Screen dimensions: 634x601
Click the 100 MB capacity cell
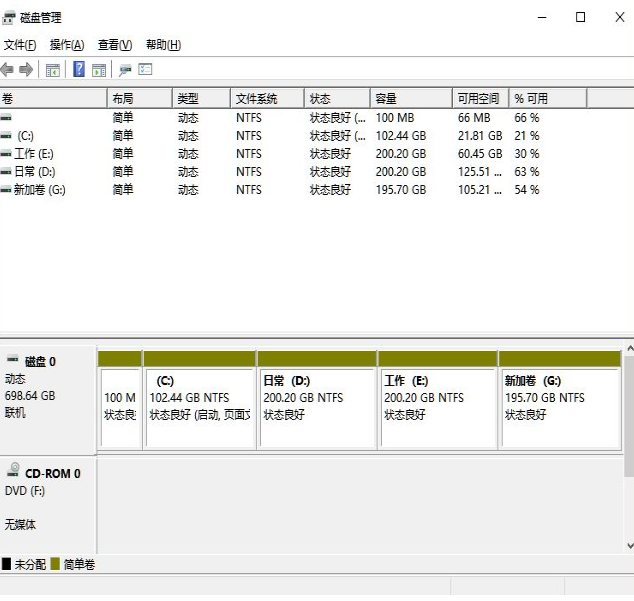tap(395, 118)
